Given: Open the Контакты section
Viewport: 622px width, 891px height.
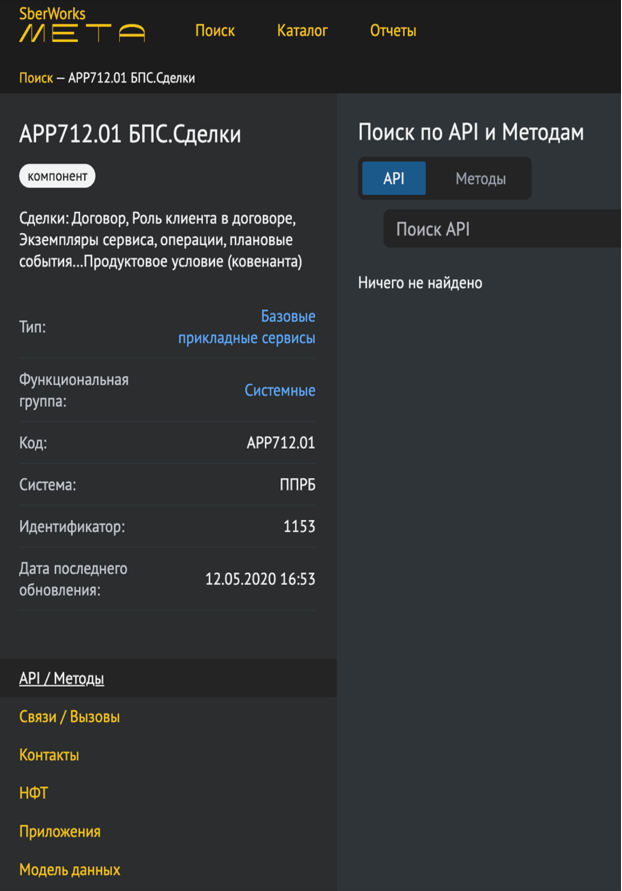Looking at the screenshot, I should [49, 755].
